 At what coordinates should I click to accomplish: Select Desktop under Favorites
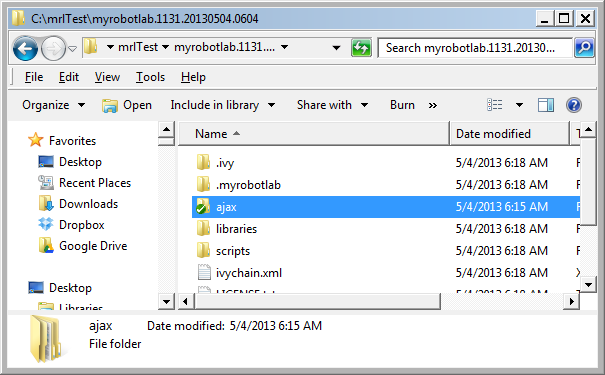coord(80,162)
